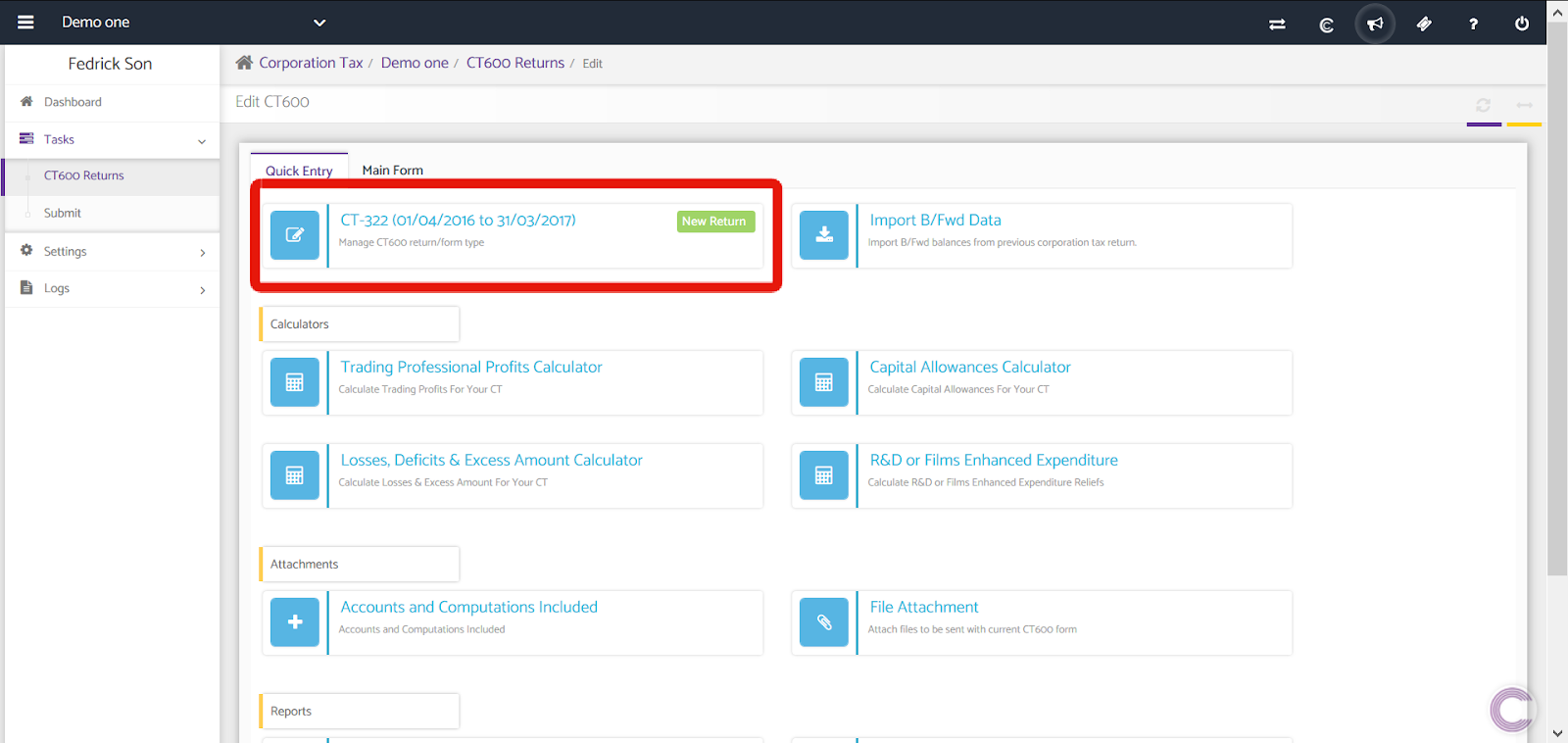Click 'Attach files to be sent' description
The width and height of the screenshot is (1568, 743).
click(x=972, y=629)
